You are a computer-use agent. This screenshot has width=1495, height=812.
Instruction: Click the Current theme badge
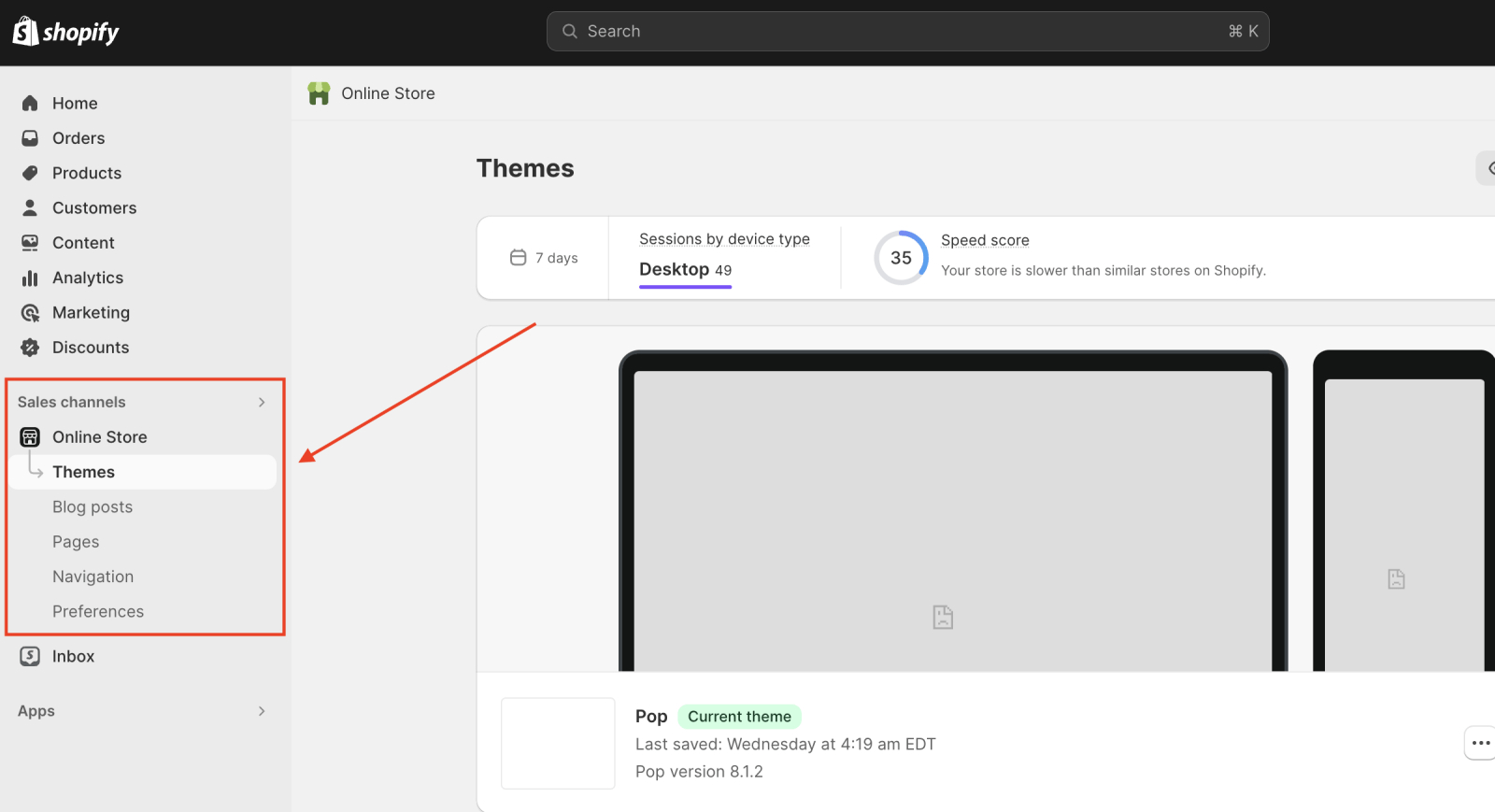[x=739, y=717]
